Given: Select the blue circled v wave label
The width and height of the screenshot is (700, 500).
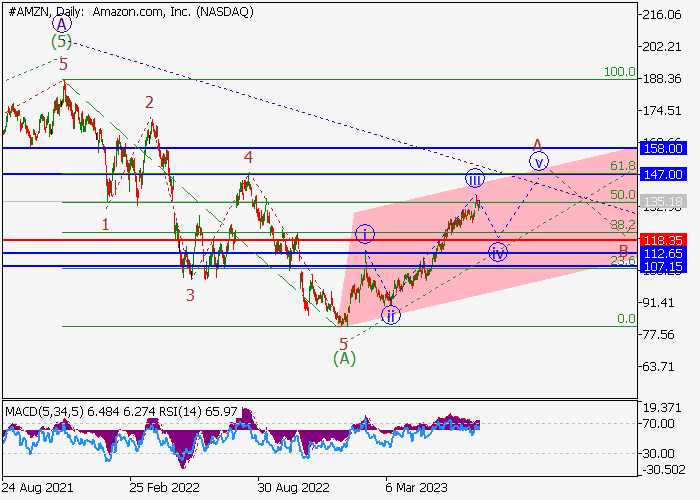Looking at the screenshot, I should 539,161.
